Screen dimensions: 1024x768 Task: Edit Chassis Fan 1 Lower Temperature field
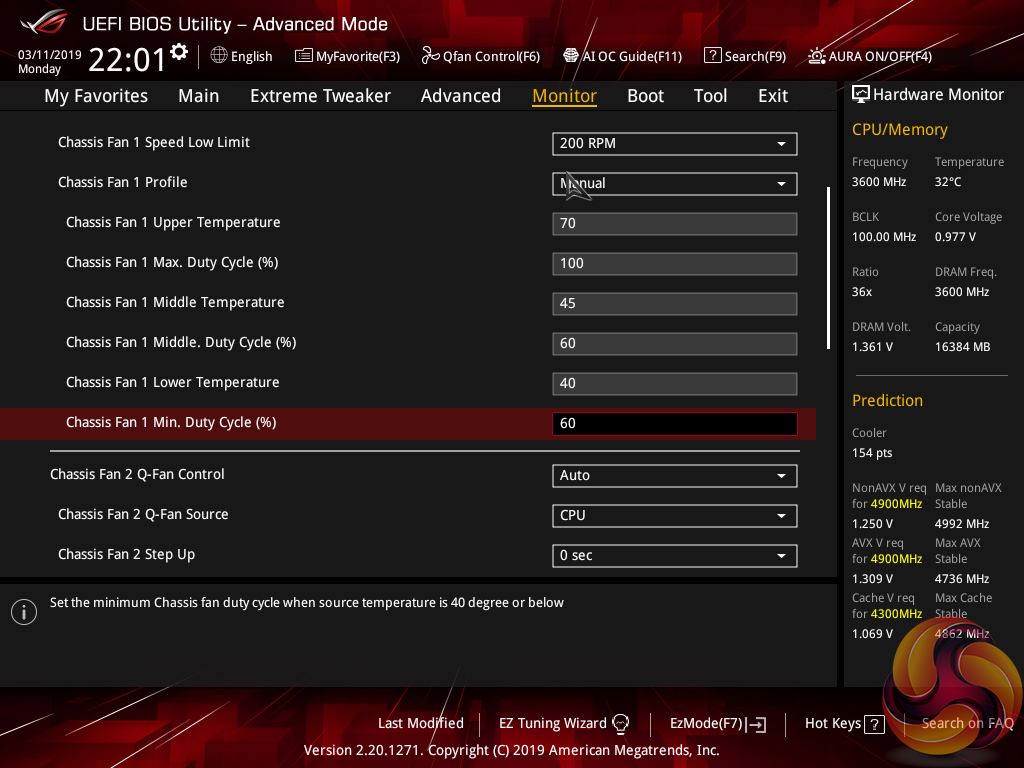coord(675,383)
